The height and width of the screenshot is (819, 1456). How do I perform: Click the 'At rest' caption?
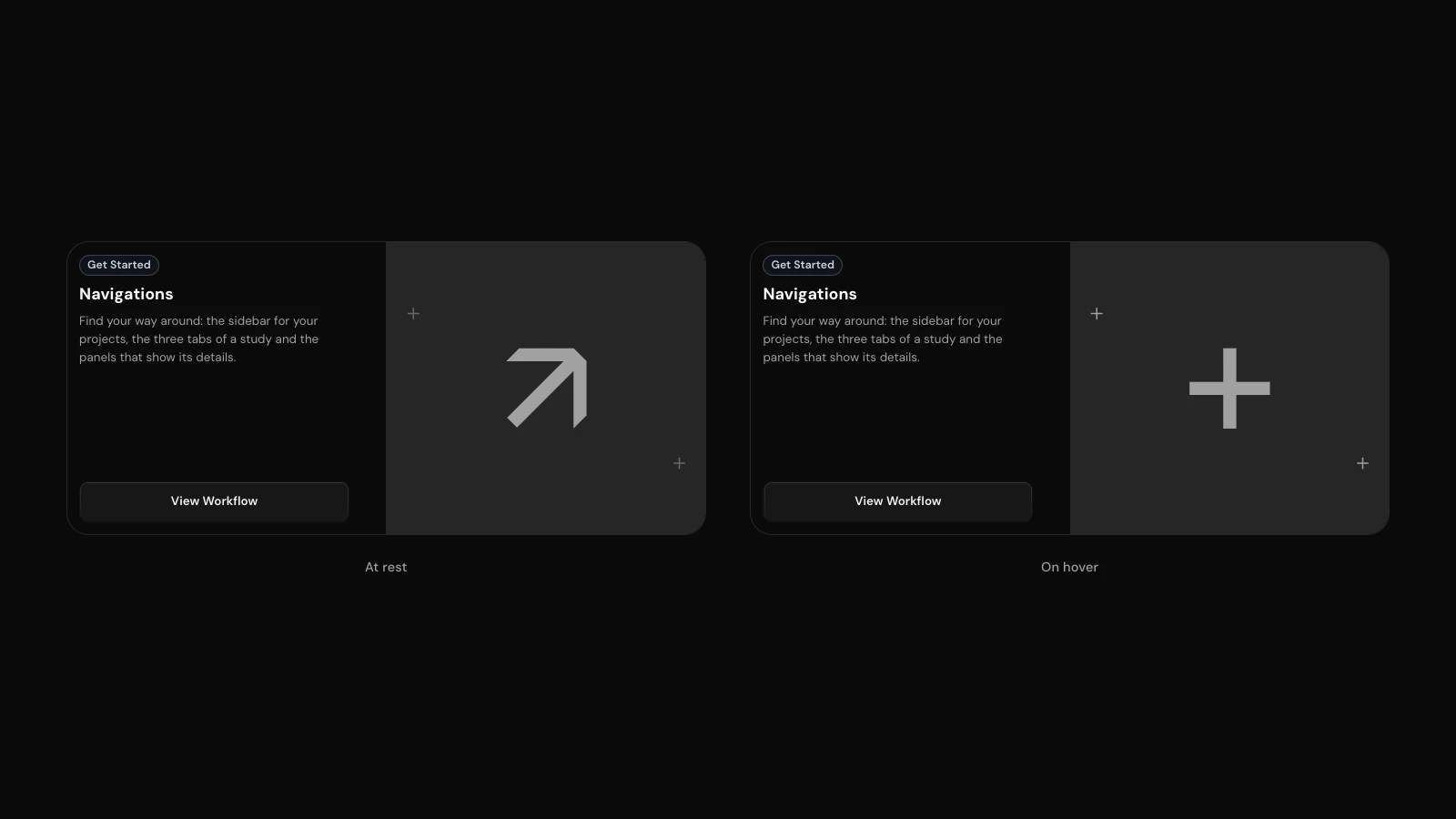(x=386, y=567)
